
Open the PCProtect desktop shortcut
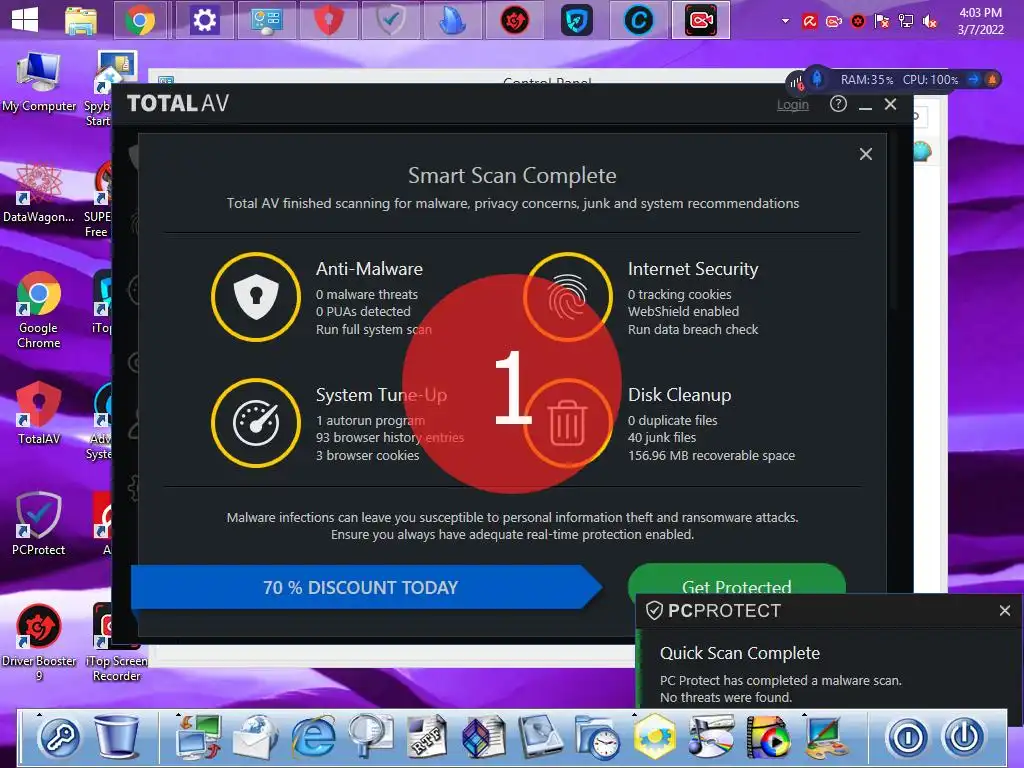[39, 524]
